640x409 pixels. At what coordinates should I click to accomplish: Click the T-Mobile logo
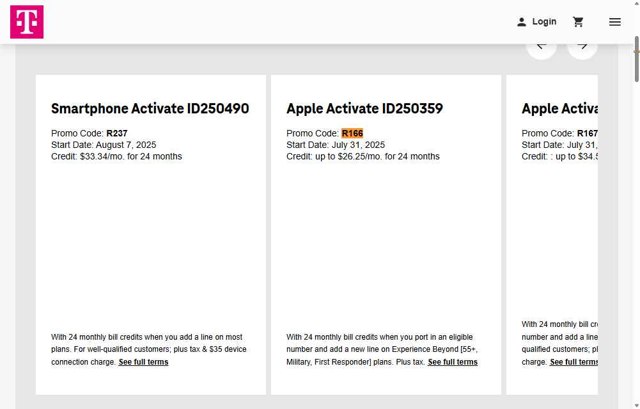point(27,22)
